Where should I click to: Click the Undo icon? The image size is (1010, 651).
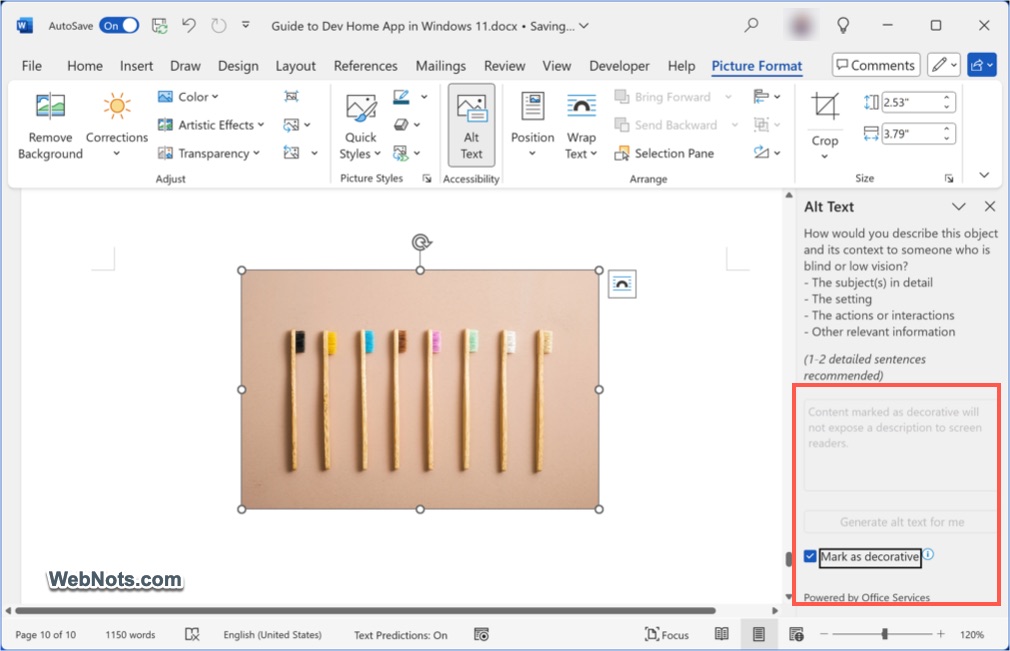pos(189,26)
